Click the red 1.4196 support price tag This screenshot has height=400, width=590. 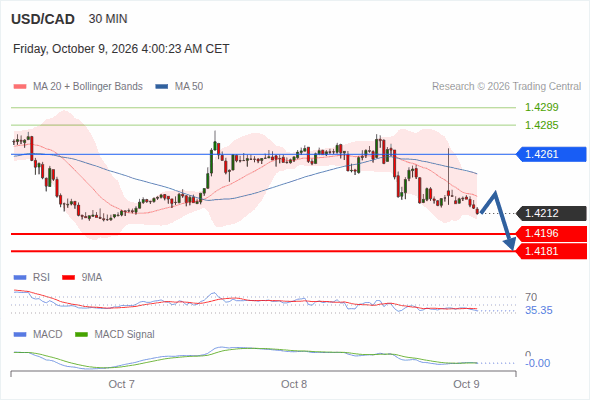(552, 233)
